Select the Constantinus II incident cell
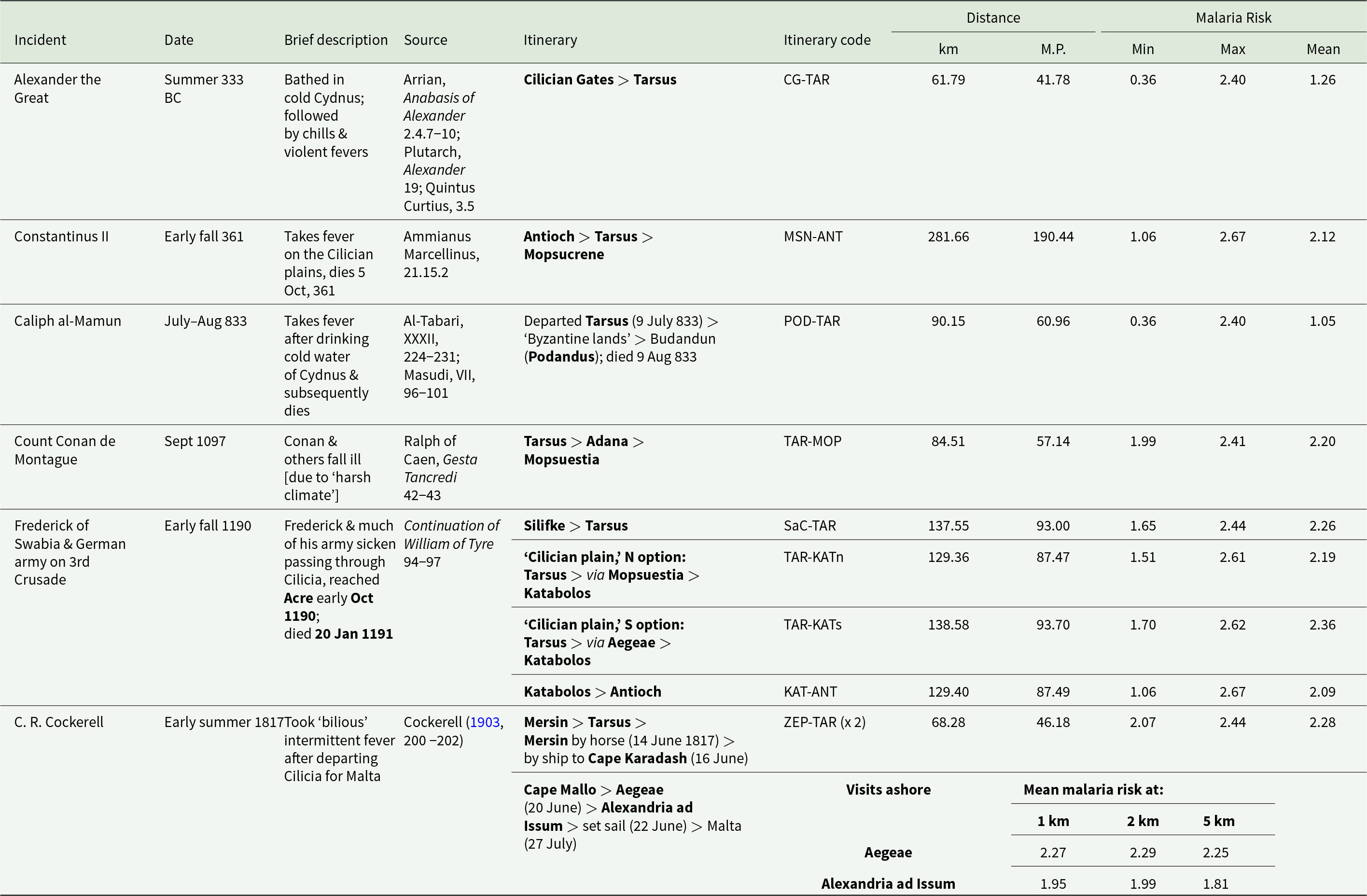 pyautogui.click(x=61, y=237)
